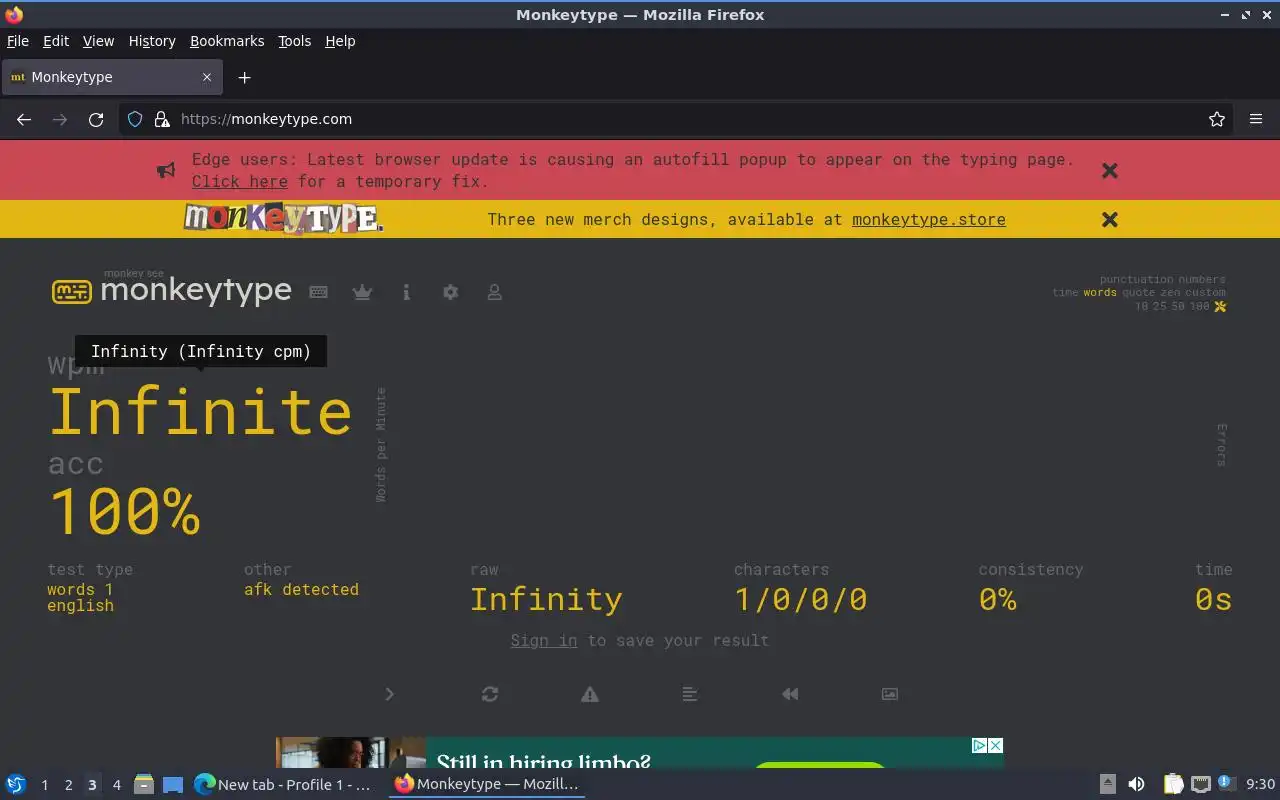Switch to workspace 1 in taskbar
The width and height of the screenshot is (1280, 800).
[44, 785]
